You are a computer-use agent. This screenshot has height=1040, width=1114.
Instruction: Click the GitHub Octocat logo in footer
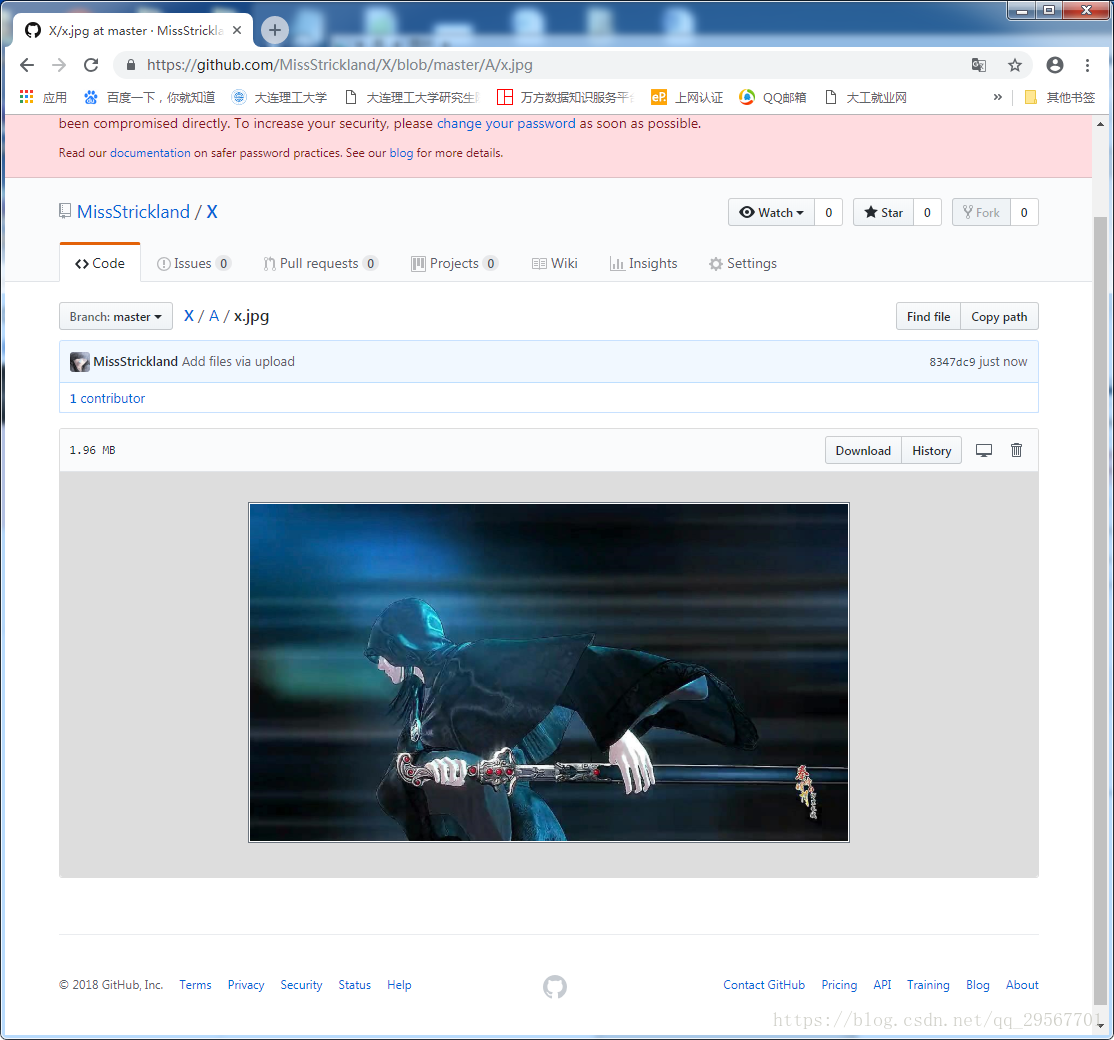[x=555, y=986]
